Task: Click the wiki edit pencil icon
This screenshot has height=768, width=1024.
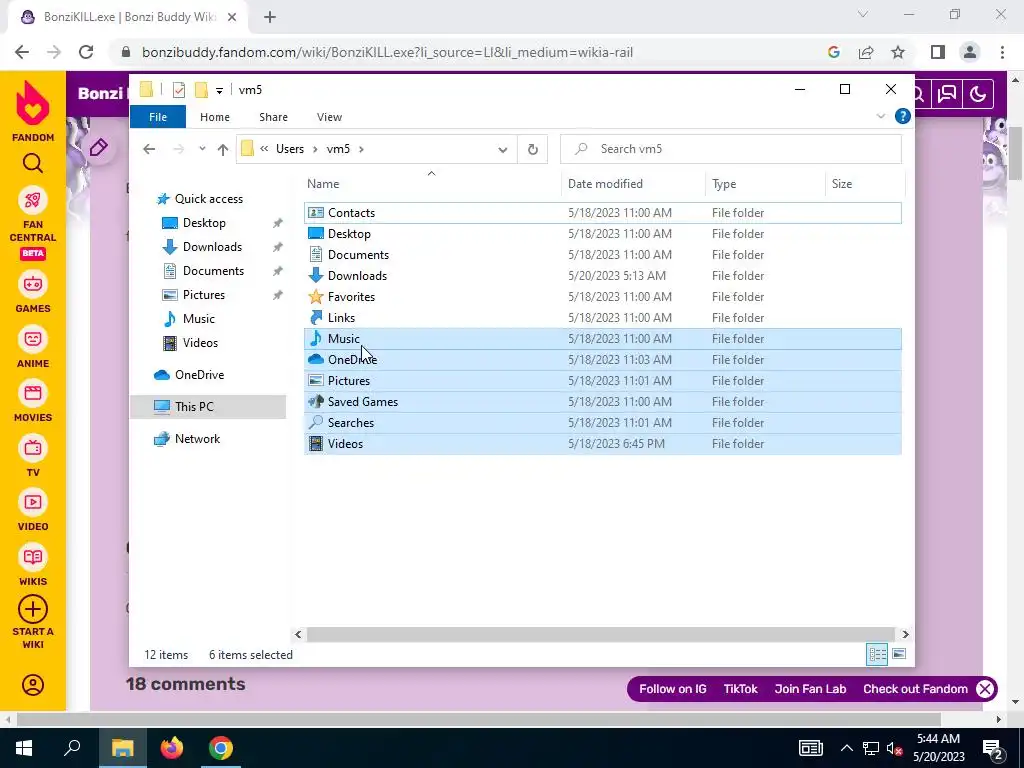Action: pyautogui.click(x=99, y=148)
